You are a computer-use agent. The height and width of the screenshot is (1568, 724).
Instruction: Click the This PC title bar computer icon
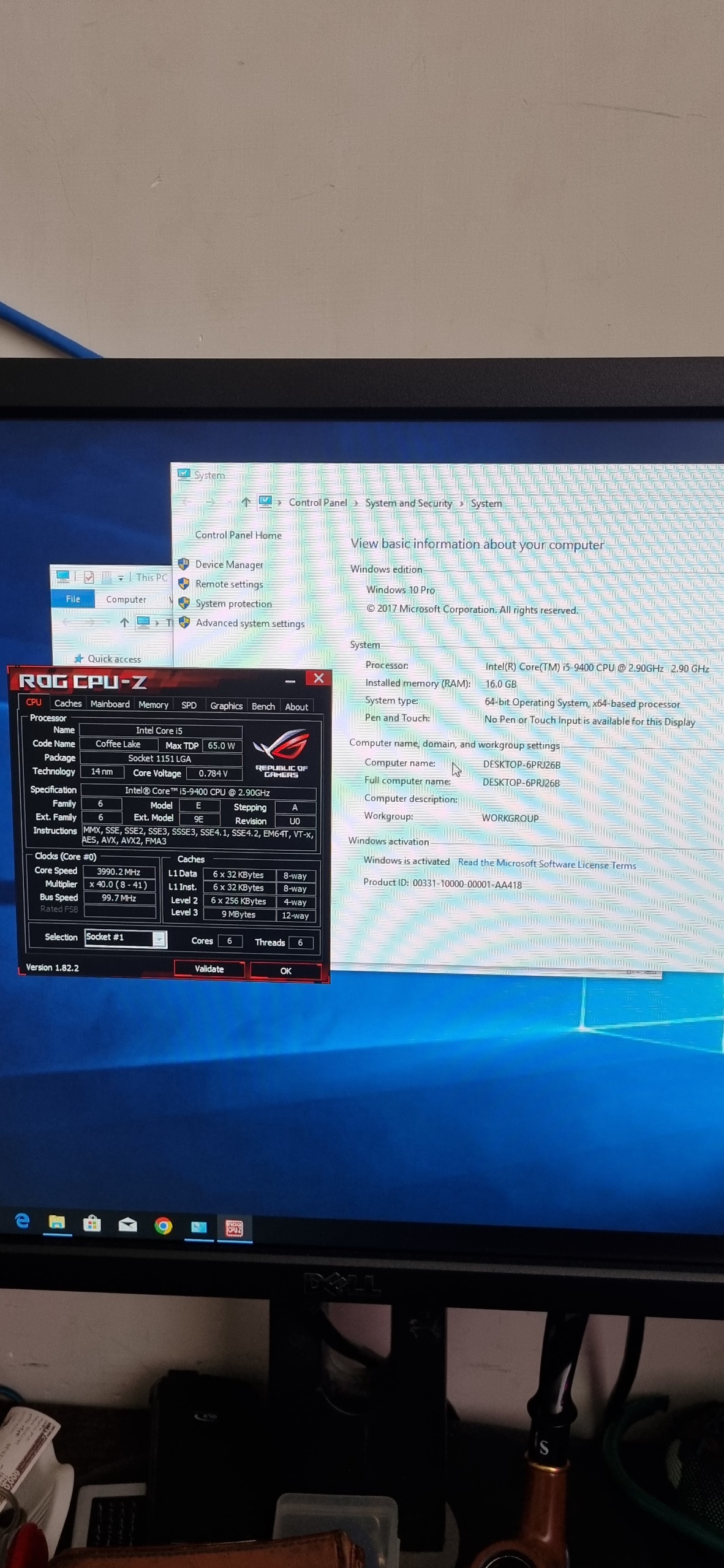[62, 576]
